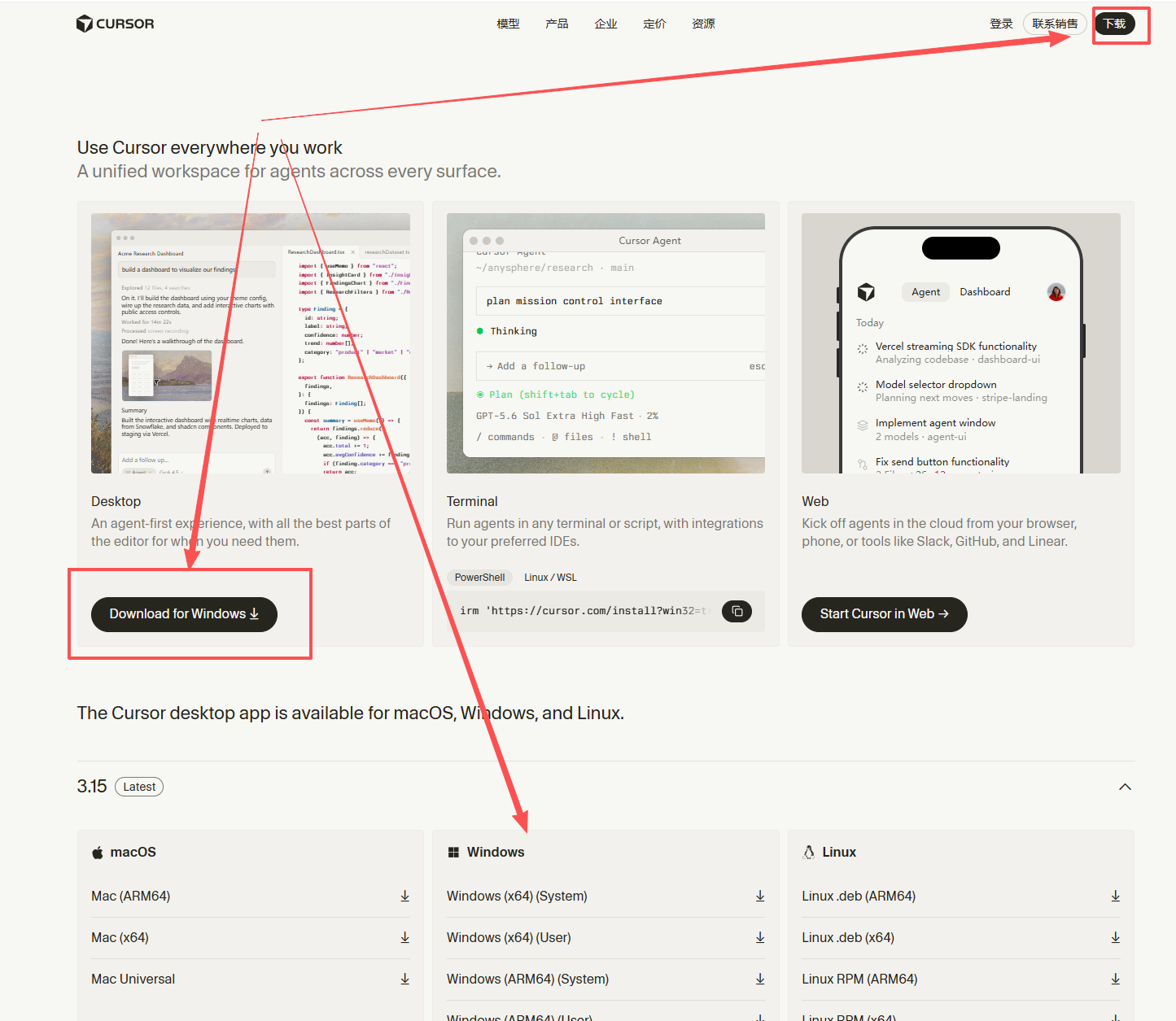
Task: Click the irm 'https://cursor.com/install?win32 command text
Action: click(x=584, y=611)
